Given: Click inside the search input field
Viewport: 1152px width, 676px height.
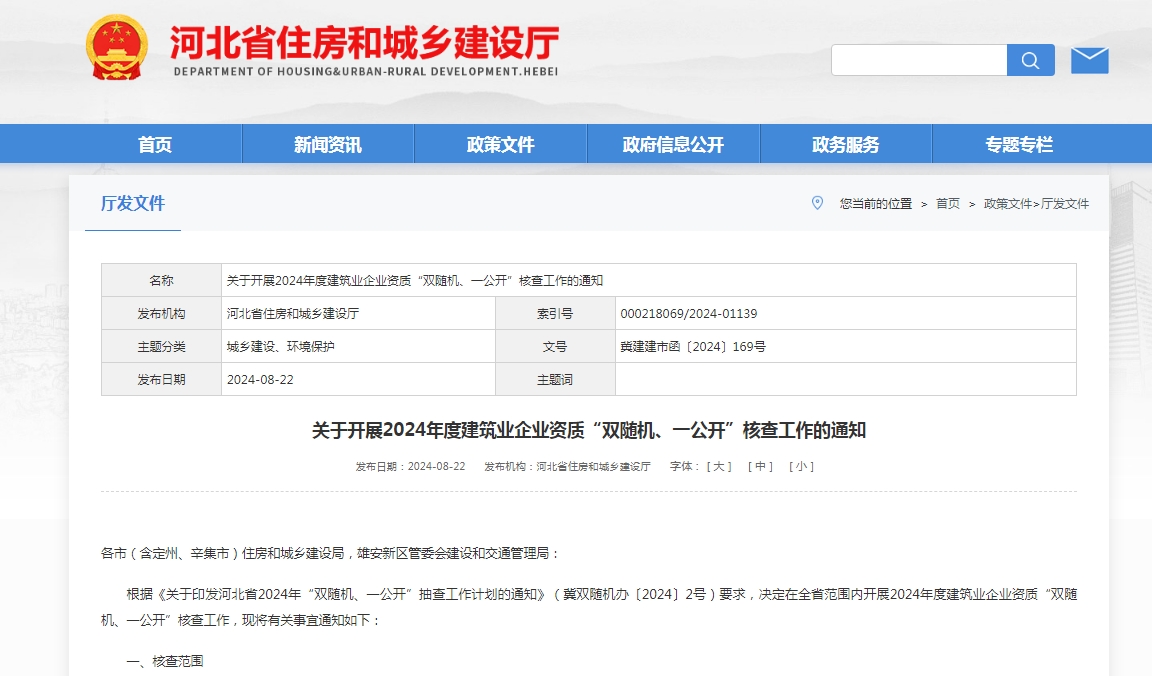Looking at the screenshot, I should [x=918, y=60].
